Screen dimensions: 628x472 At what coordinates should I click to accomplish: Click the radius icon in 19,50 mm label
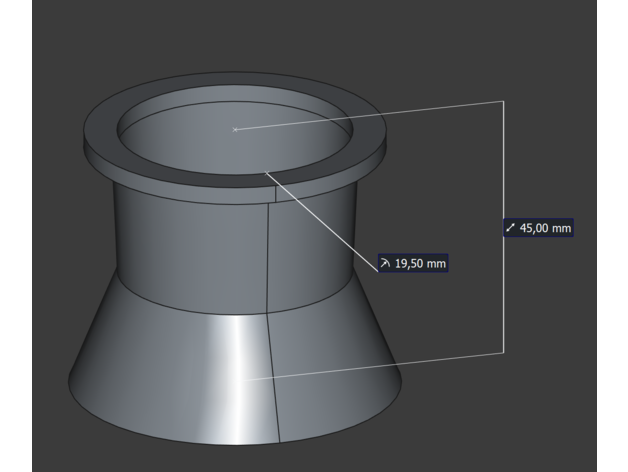[386, 263]
